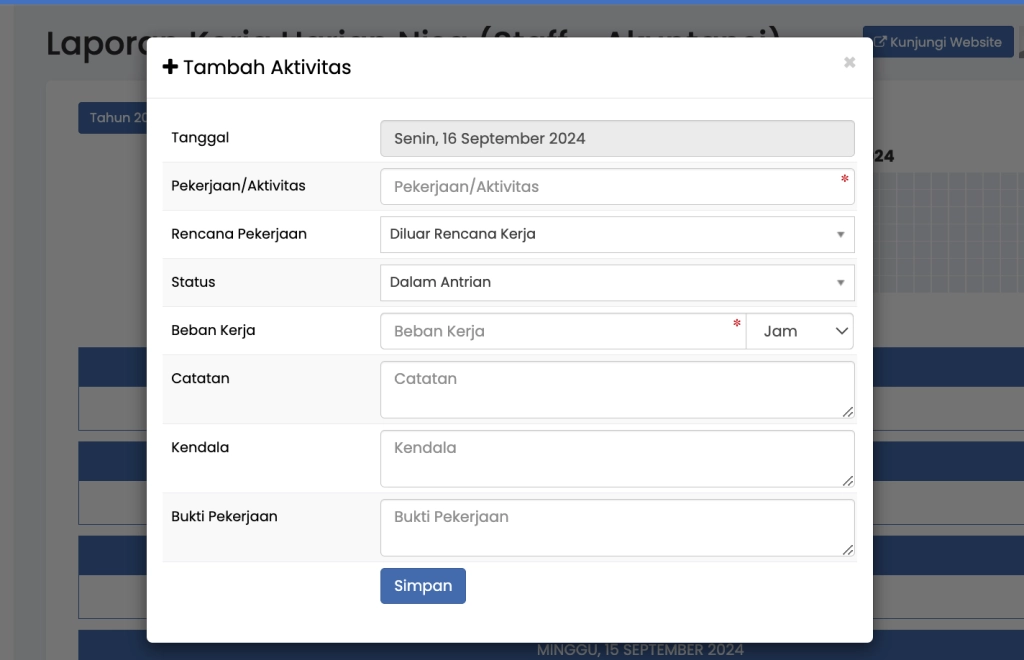Click the X icon to dismiss the dialog

(849, 62)
